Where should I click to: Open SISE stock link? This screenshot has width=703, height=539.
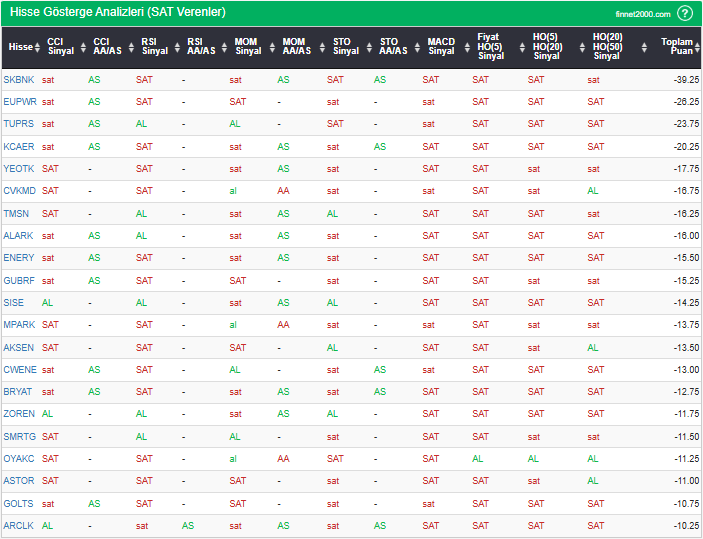click(x=13, y=303)
